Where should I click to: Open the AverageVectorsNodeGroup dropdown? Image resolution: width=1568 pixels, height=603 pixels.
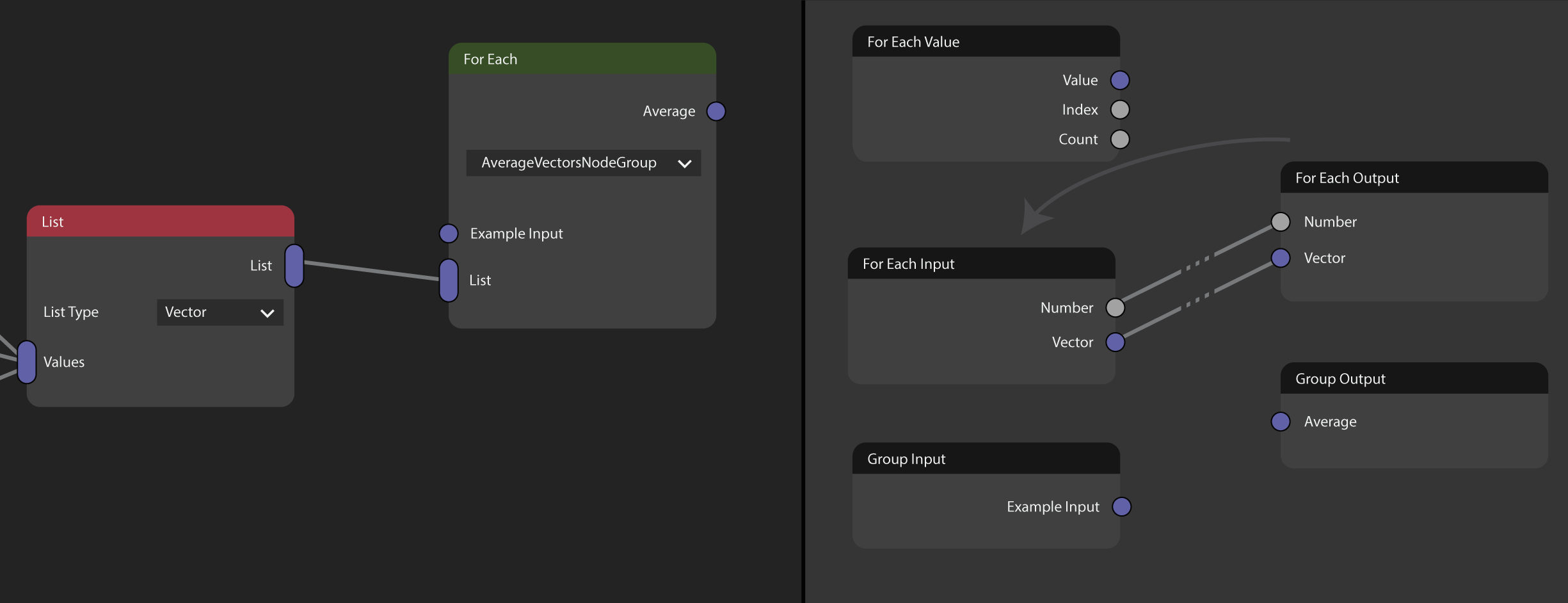tap(584, 163)
